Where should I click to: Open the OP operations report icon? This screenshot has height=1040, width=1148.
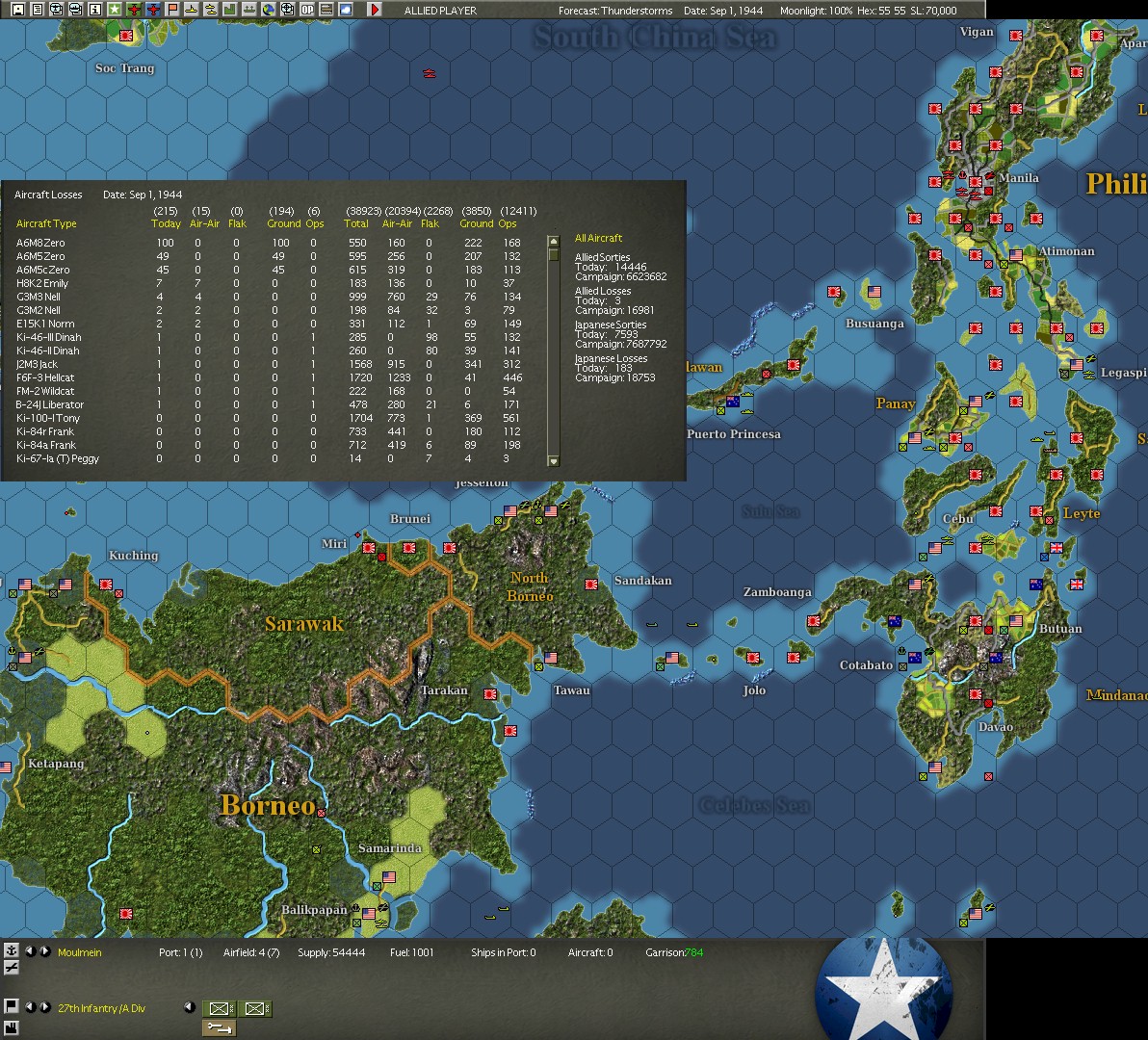307,10
